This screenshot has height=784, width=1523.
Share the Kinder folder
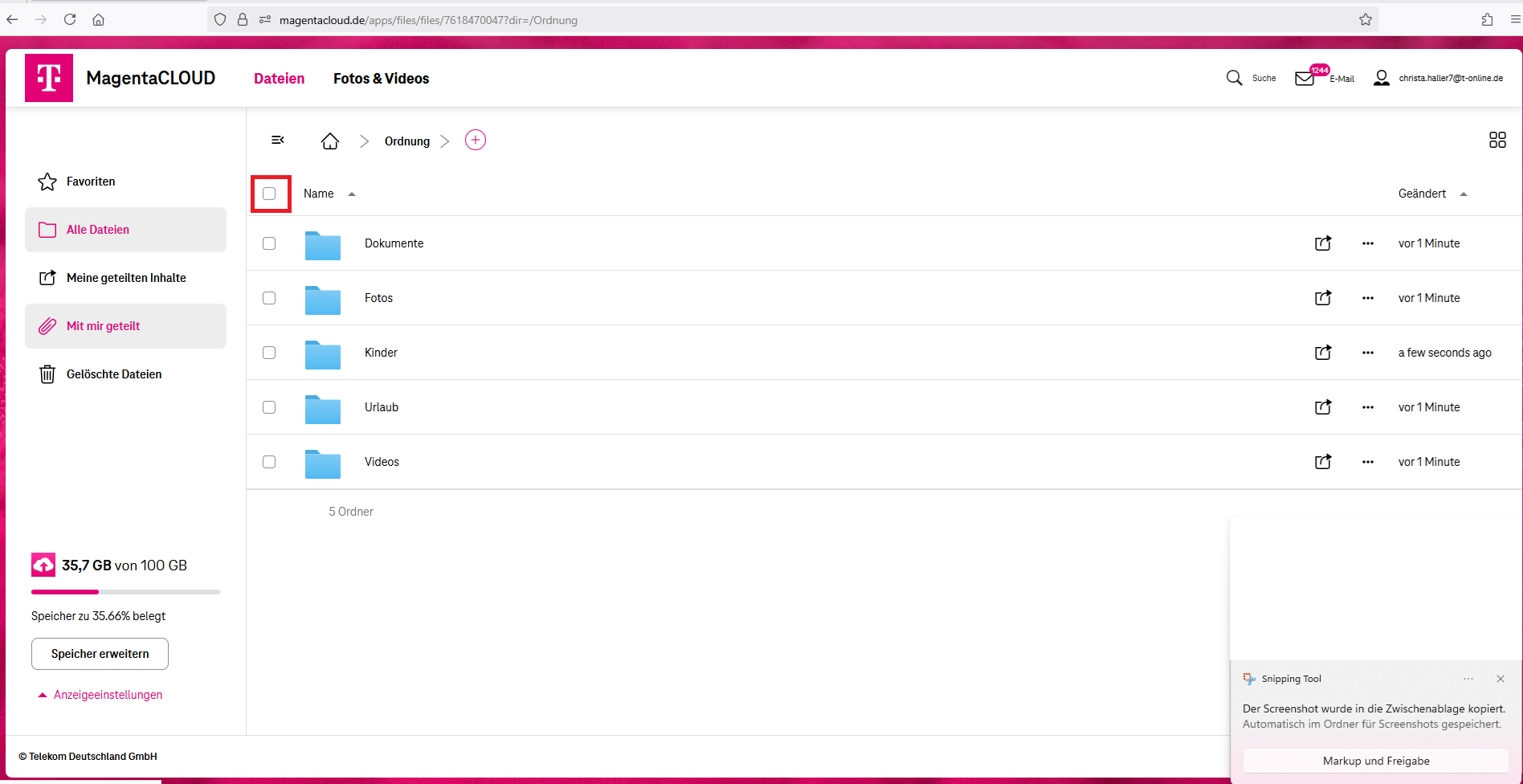tap(1322, 352)
